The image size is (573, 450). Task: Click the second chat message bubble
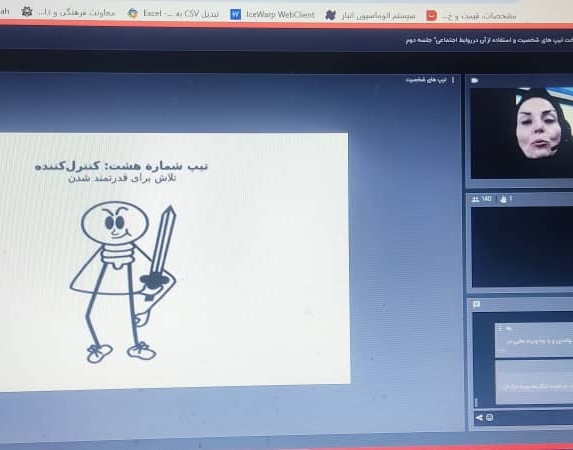534,382
